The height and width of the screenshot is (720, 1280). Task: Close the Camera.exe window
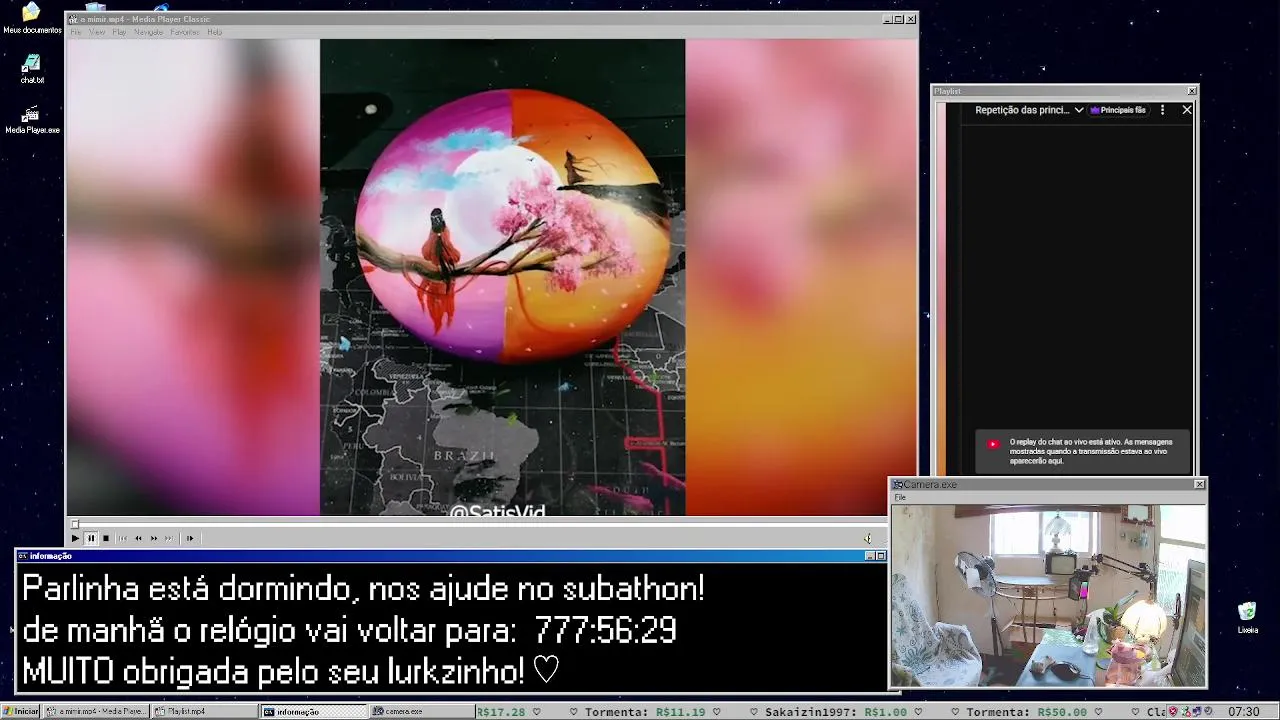coord(1199,484)
